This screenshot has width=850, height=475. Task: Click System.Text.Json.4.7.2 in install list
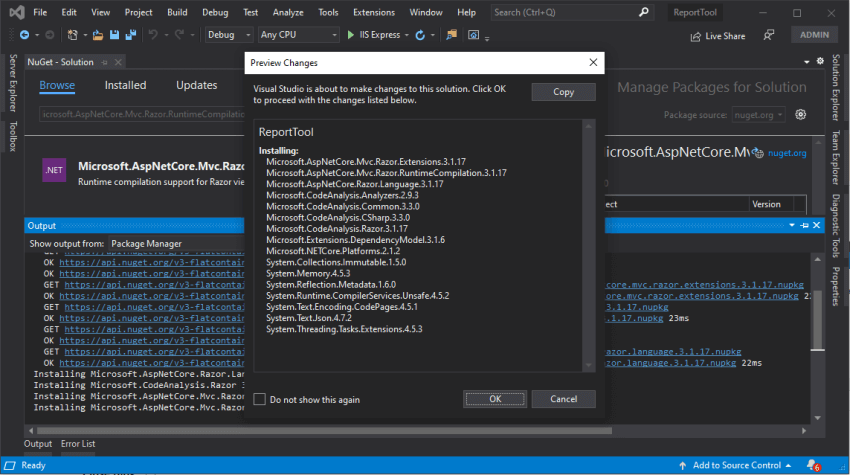tap(308, 318)
